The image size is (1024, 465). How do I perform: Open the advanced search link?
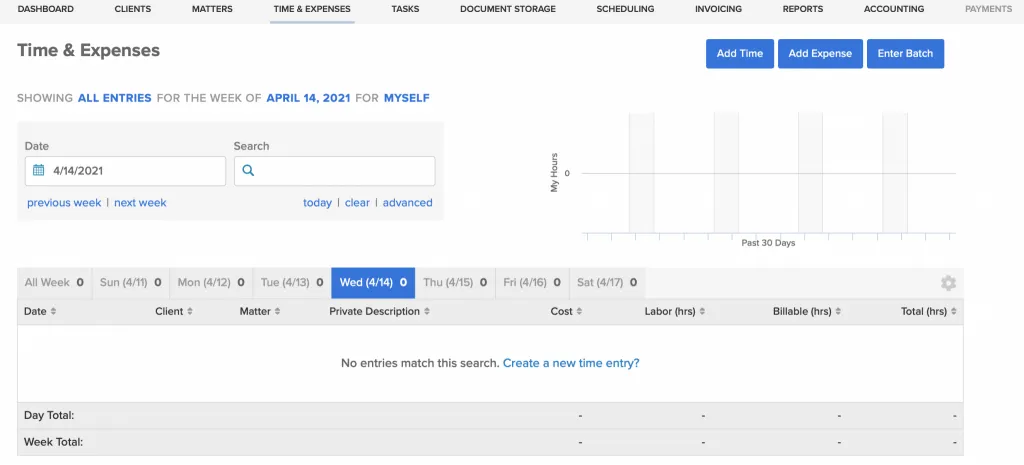[x=408, y=202]
